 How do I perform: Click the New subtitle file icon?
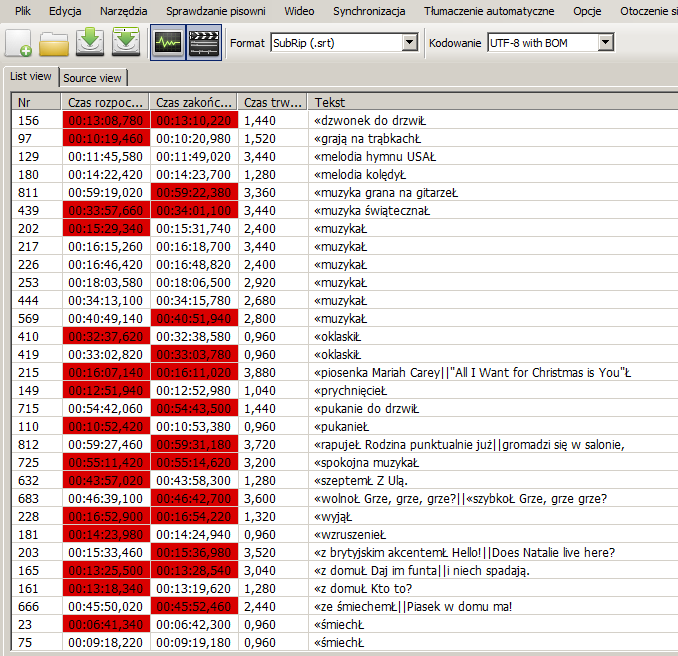(x=19, y=43)
